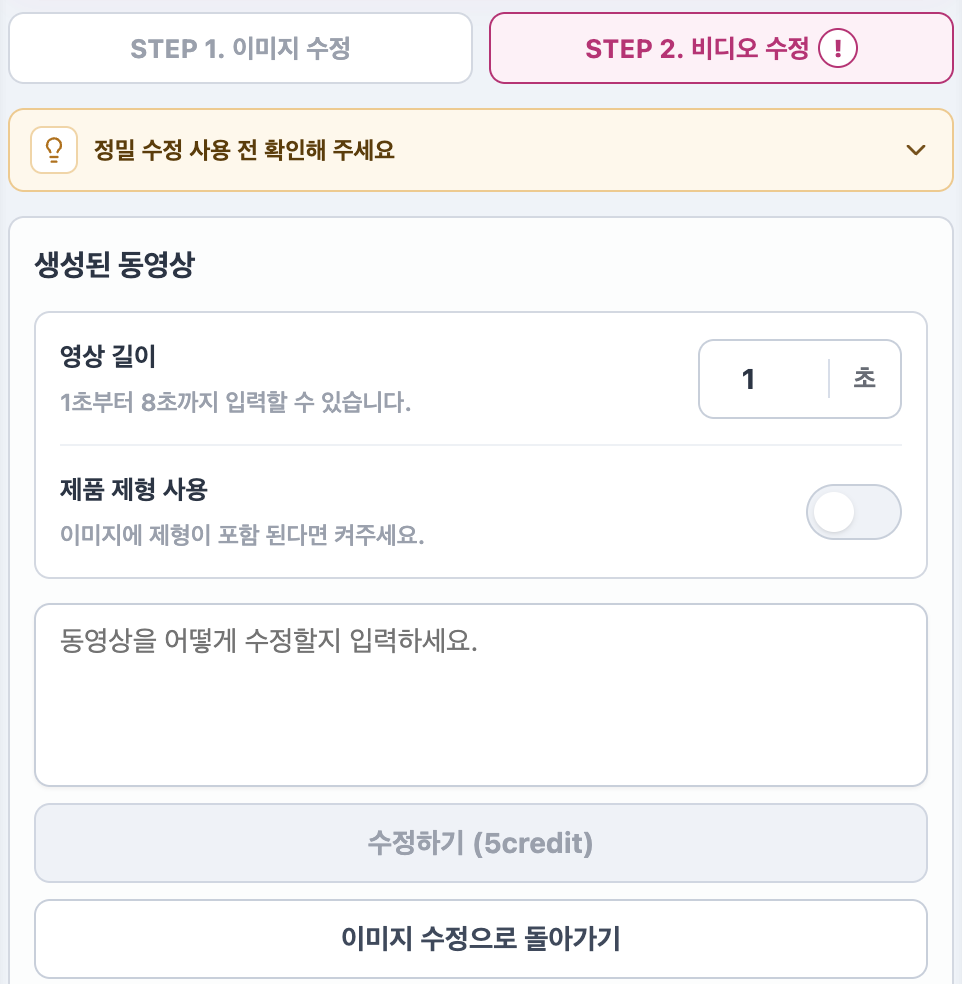Click the divider line inside the duration input

(x=829, y=379)
